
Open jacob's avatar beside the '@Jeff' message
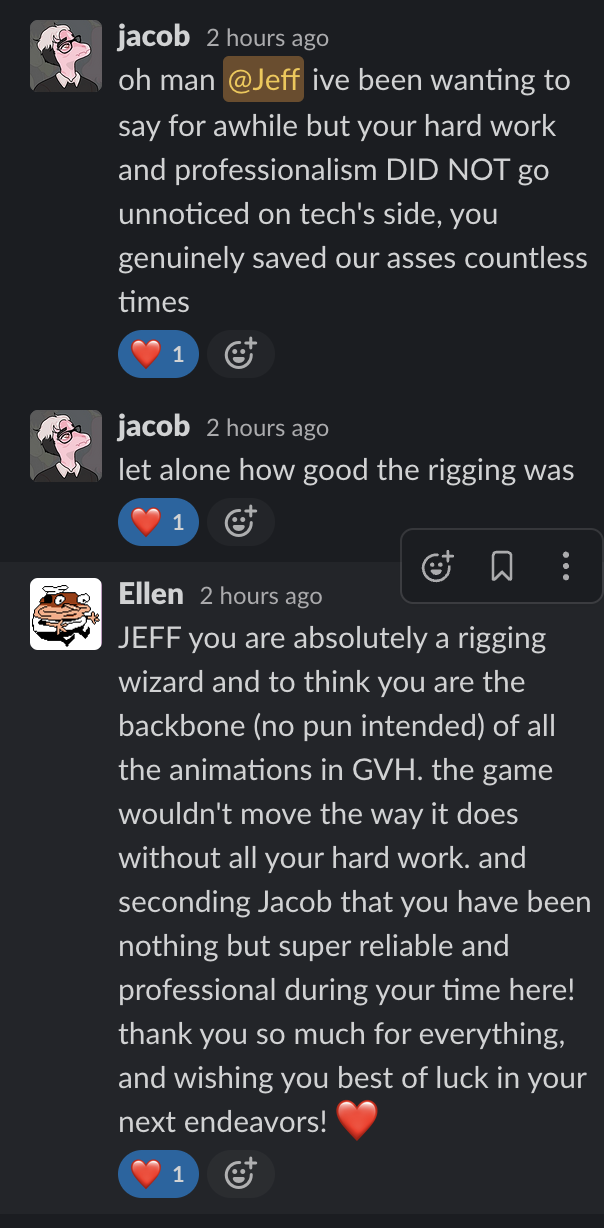pos(66,57)
